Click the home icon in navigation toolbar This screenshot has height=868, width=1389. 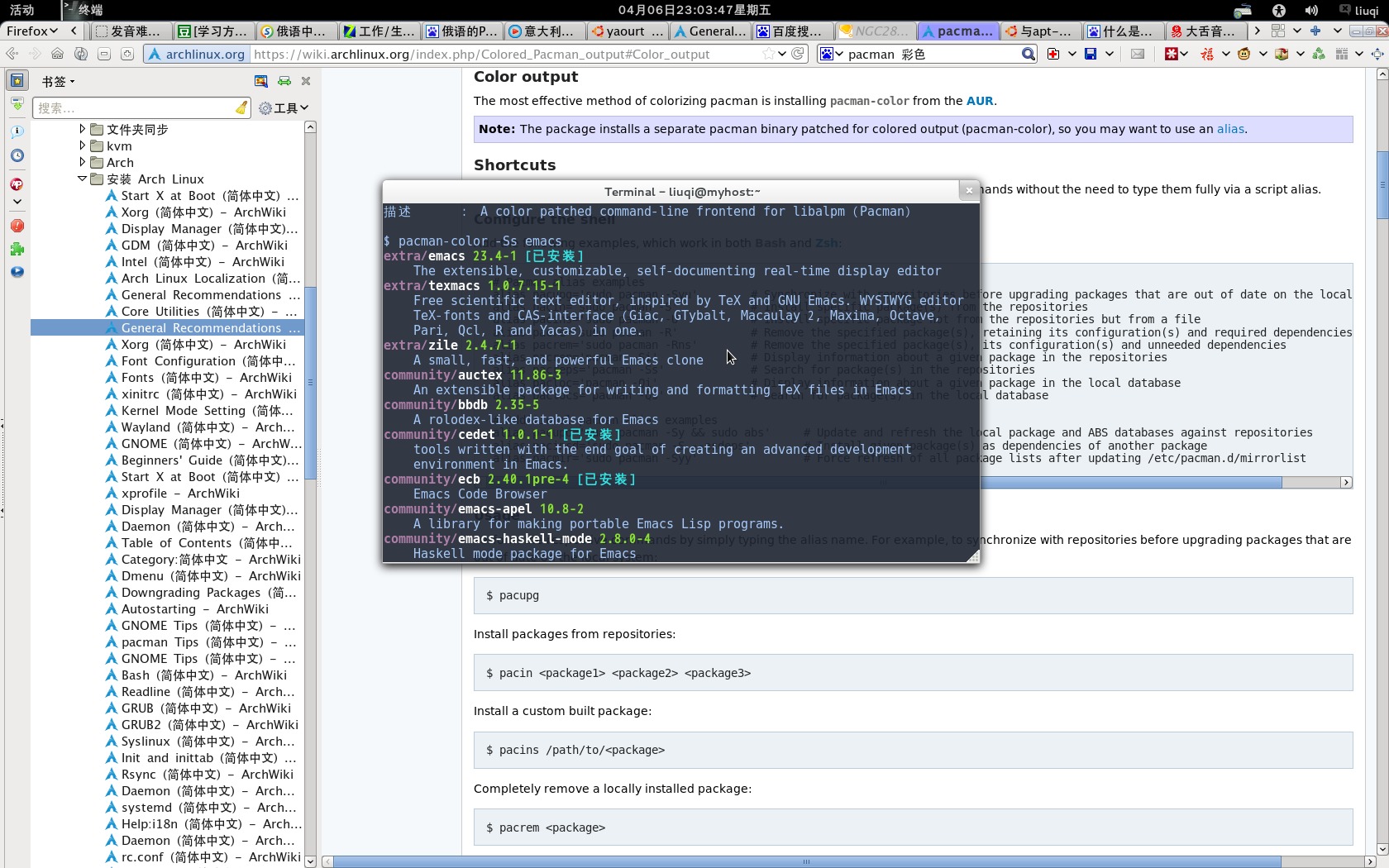point(57,54)
